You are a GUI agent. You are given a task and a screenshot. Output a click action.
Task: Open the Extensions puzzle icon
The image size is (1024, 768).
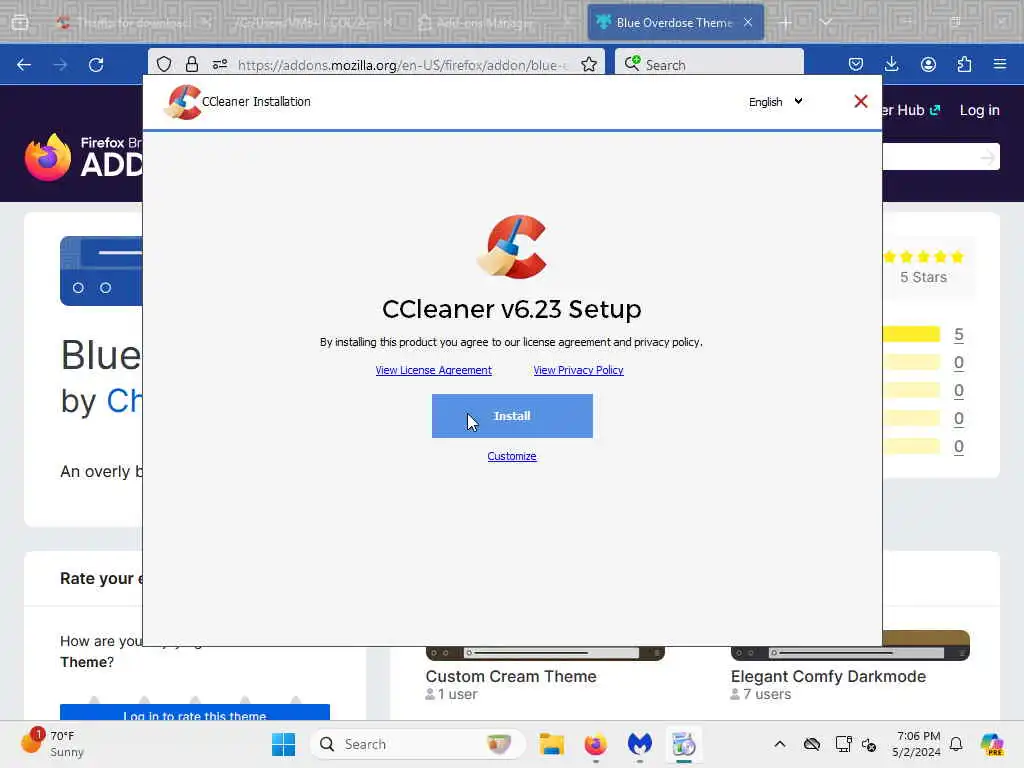964,64
